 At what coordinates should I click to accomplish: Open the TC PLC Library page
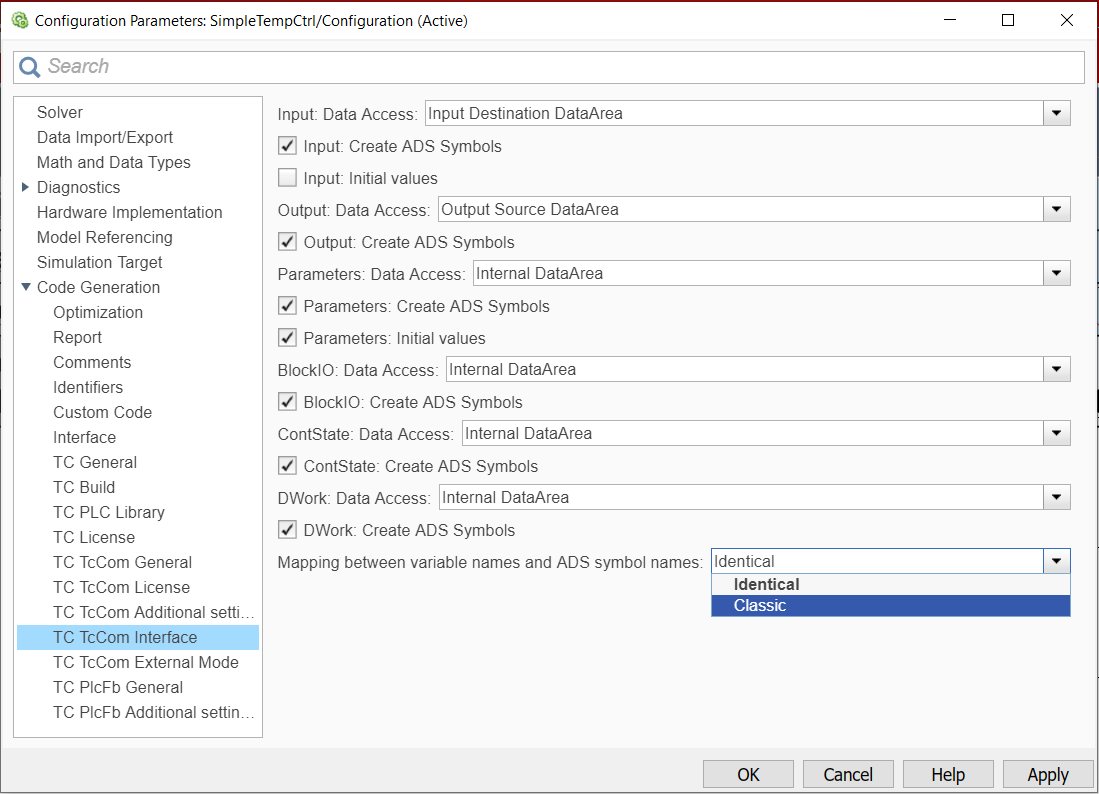(x=109, y=512)
